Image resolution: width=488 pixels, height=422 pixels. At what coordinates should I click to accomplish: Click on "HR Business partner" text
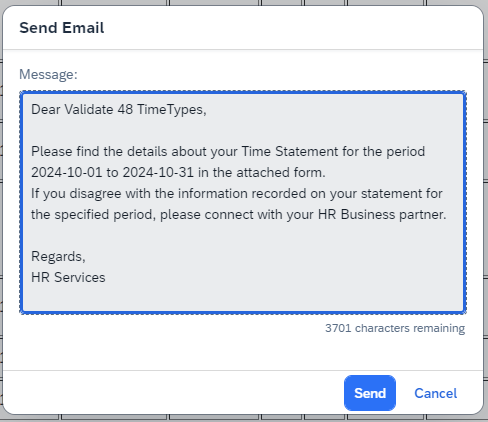[x=382, y=215]
